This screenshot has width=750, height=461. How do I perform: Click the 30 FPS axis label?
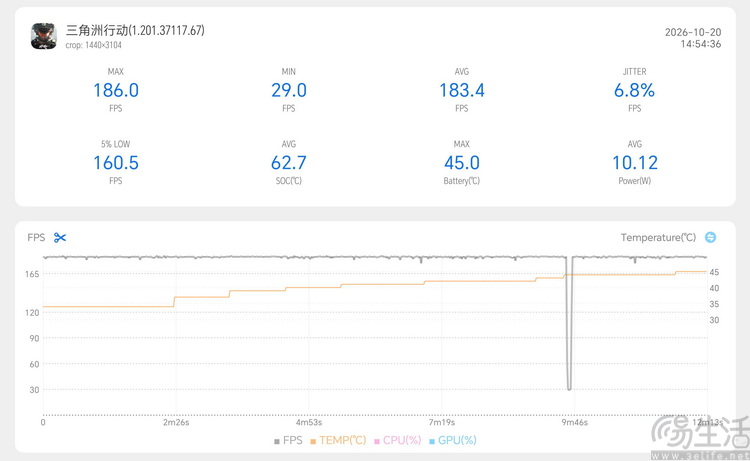[x=34, y=390]
